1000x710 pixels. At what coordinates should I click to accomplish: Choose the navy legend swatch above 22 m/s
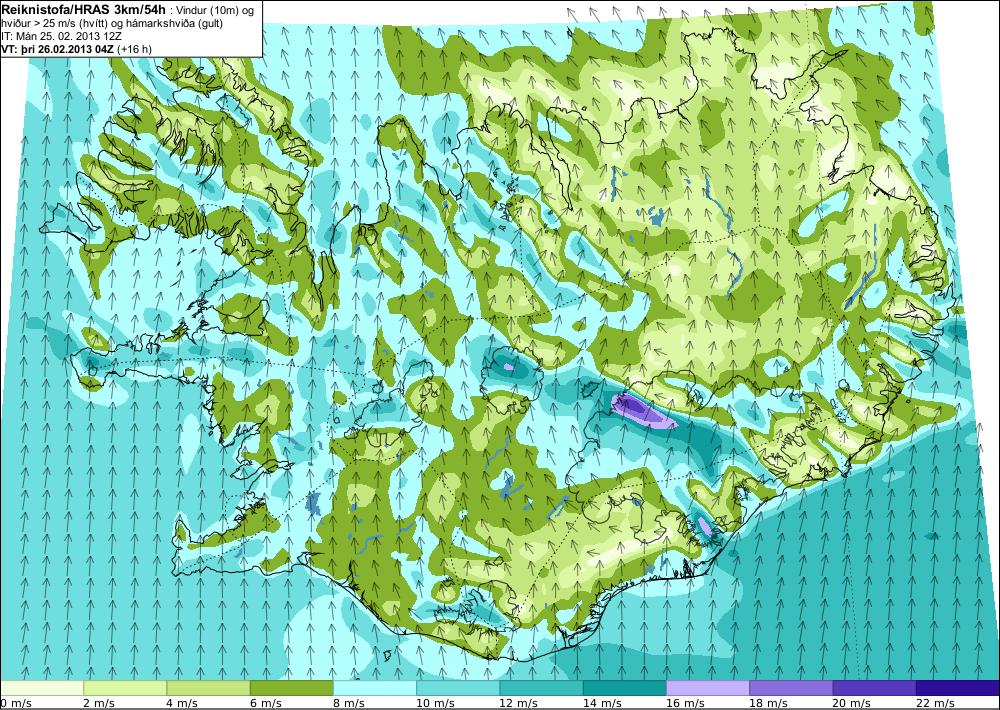[x=958, y=688]
